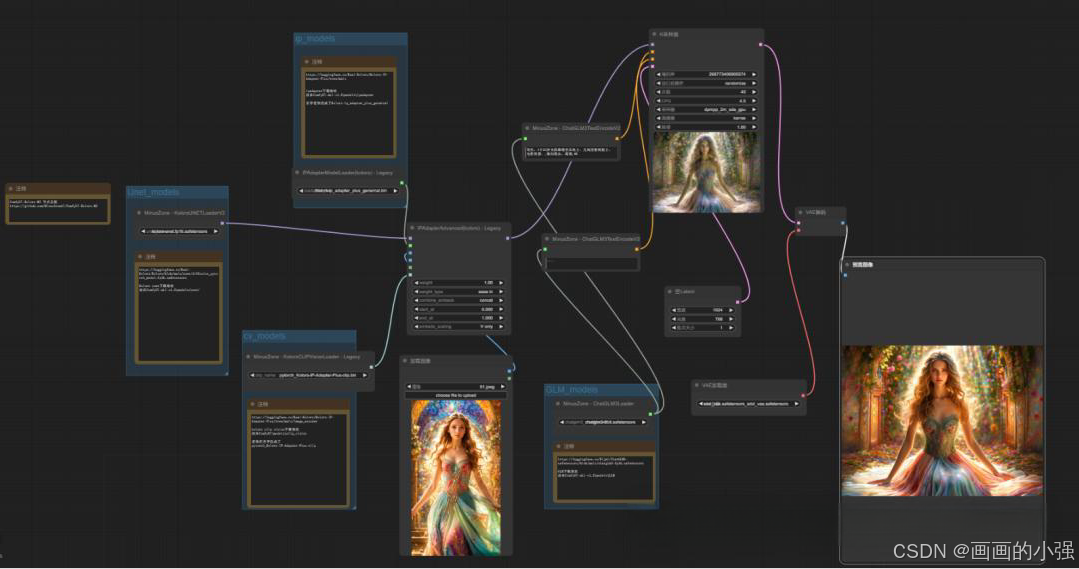The image size is (1079, 569).
Task: Decrease the KSampler CFG value of 4.5
Action: point(659,101)
